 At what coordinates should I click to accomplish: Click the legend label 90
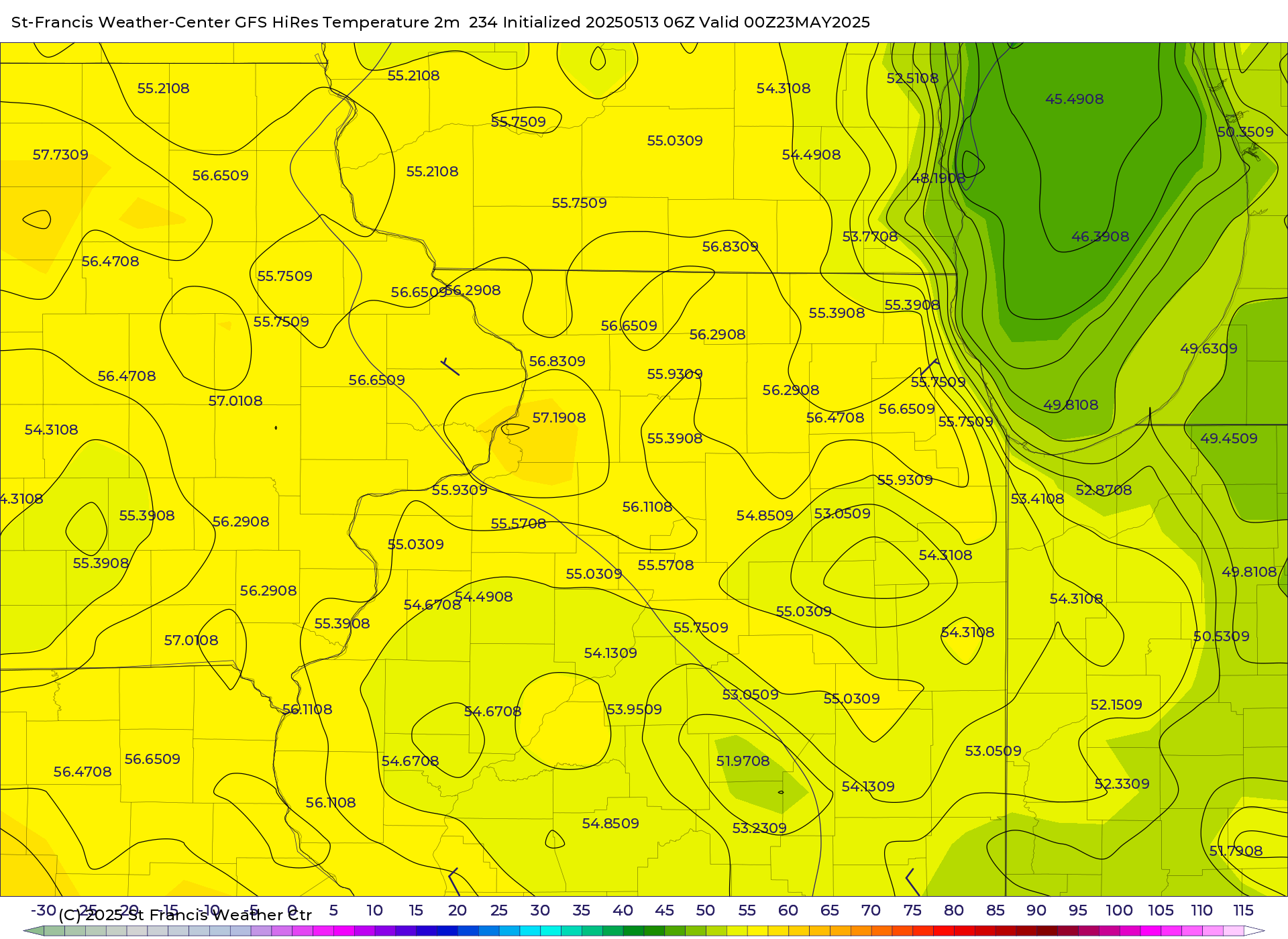pyautogui.click(x=1036, y=911)
